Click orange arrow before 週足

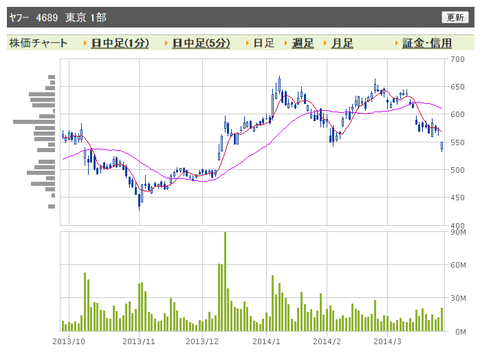point(286,43)
